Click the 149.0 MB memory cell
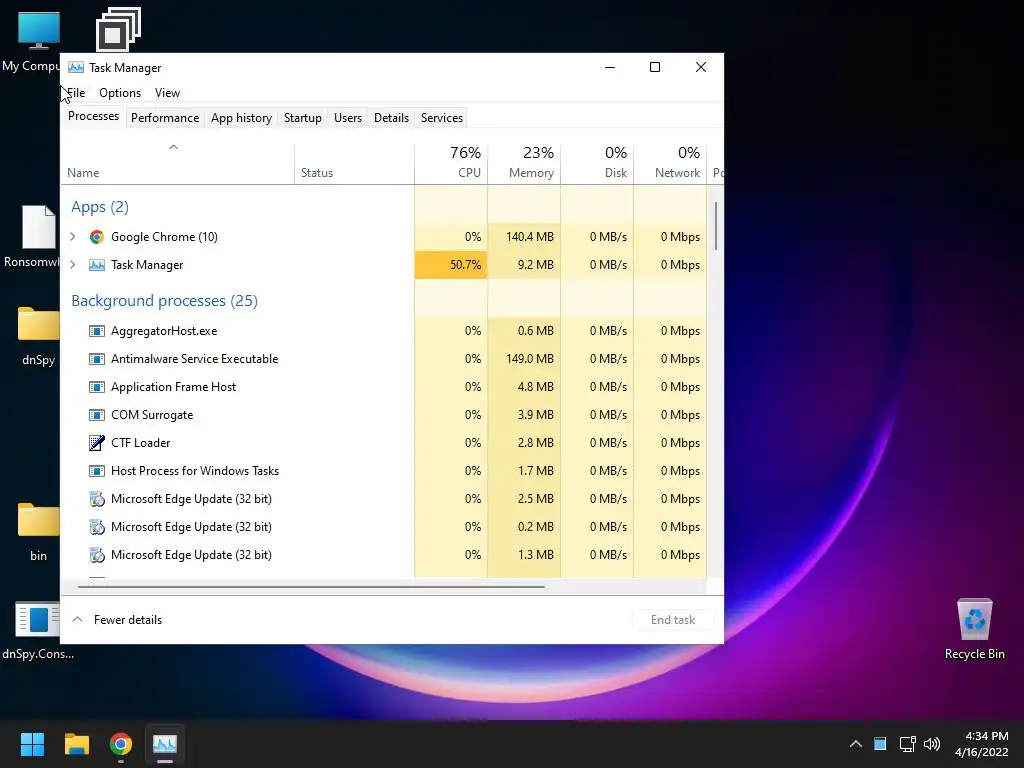Screen dimensions: 1024x768 click(x=524, y=359)
